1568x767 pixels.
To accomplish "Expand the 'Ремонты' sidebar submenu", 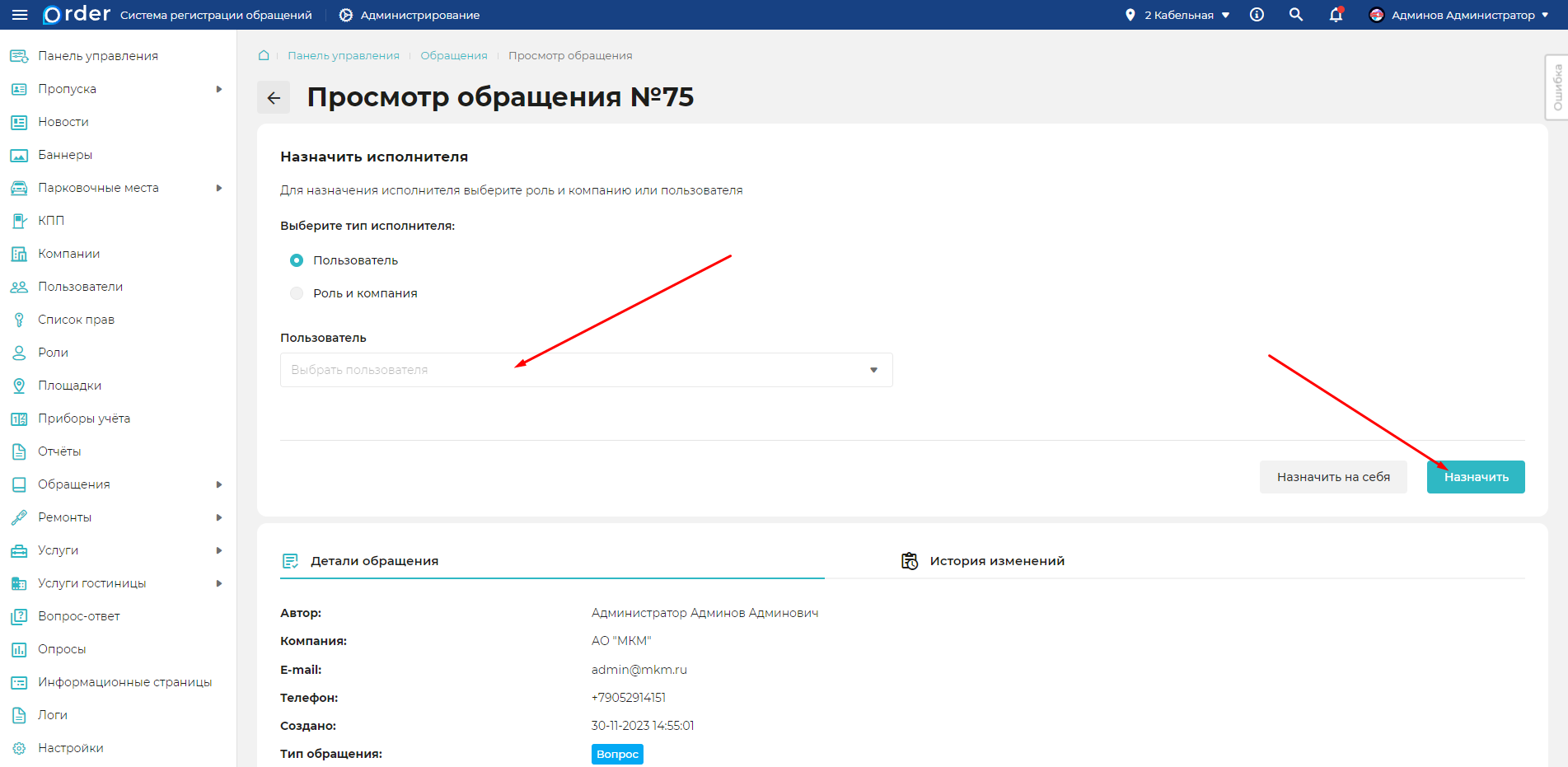I will click(x=218, y=517).
